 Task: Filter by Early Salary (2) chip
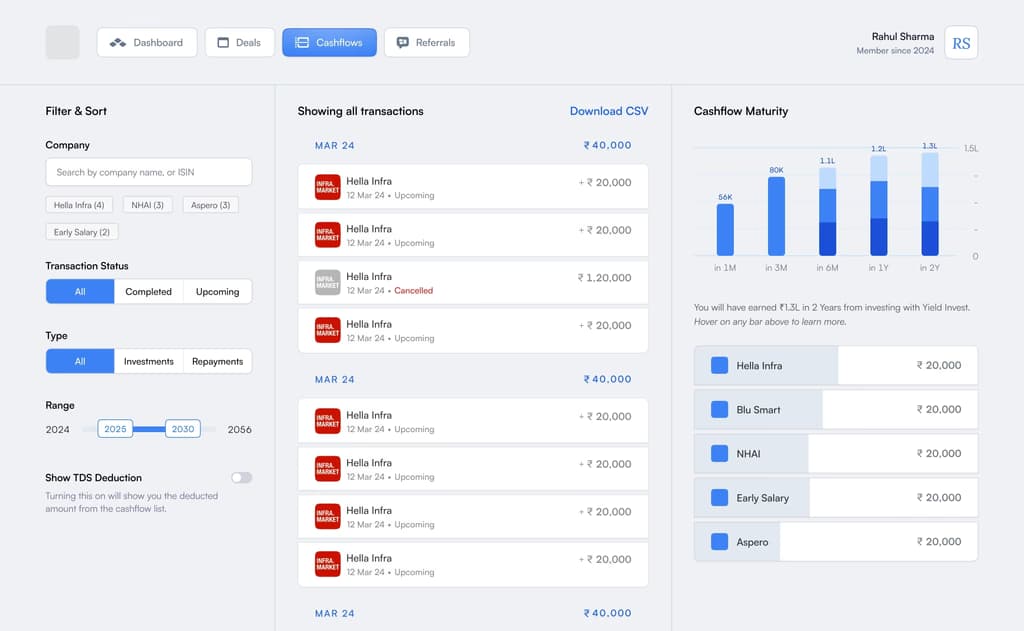(x=82, y=232)
